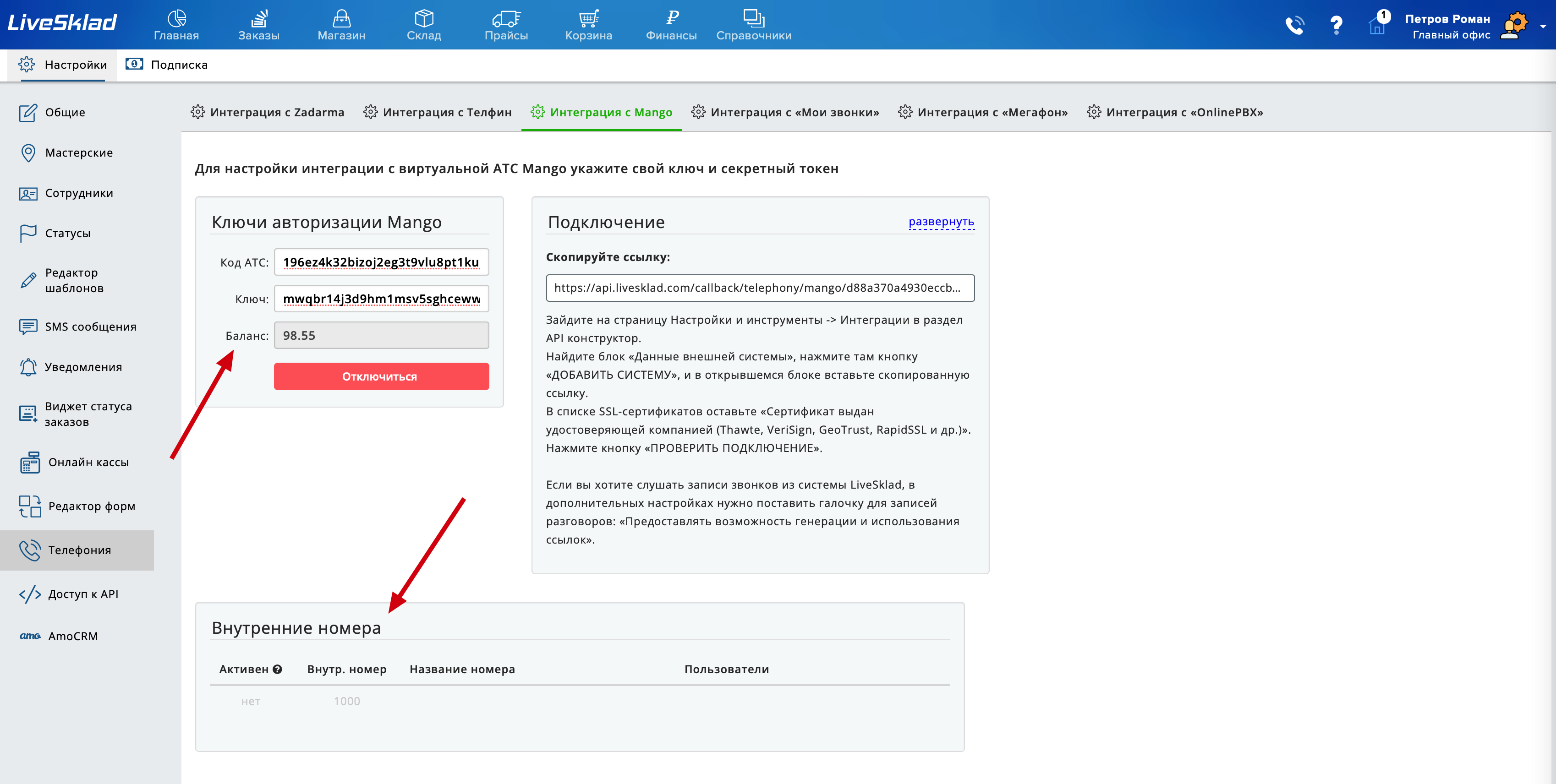
Task: Switch to Интеграция с Телфин tab
Action: tap(437, 112)
